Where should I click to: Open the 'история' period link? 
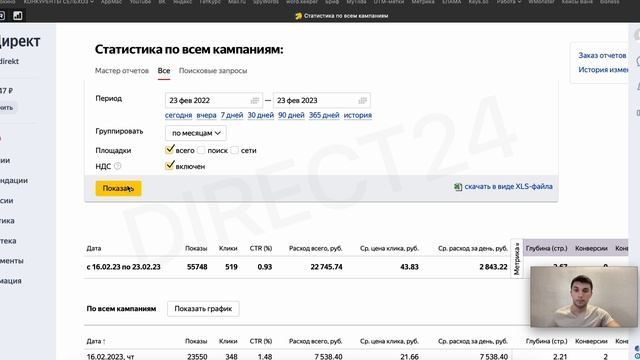[x=358, y=115]
